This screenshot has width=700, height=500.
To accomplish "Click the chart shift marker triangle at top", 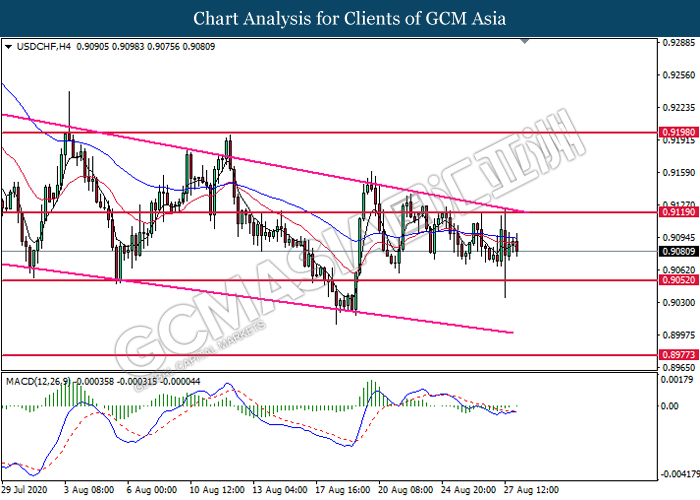I will pos(525,42).
